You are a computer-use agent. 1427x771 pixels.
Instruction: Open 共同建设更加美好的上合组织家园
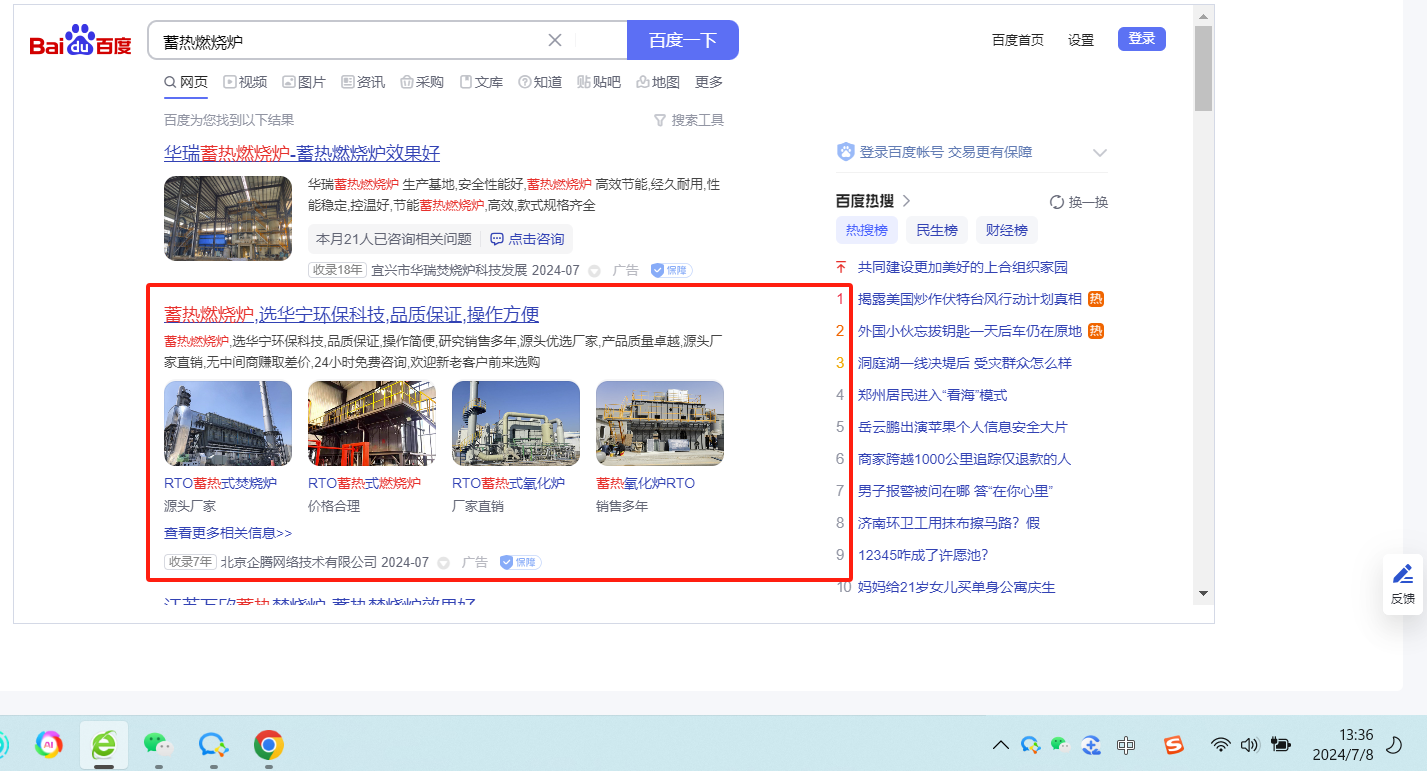[963, 267]
